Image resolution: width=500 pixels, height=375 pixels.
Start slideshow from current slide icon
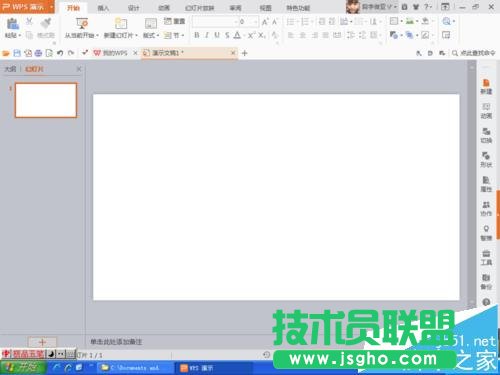point(82,23)
